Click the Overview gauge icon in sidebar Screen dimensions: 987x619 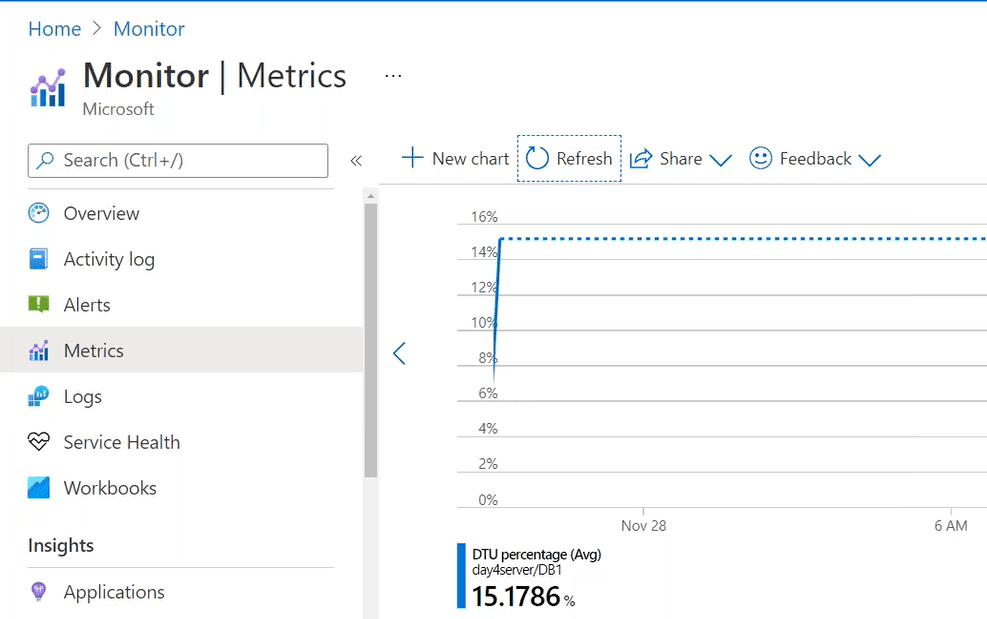pos(39,213)
